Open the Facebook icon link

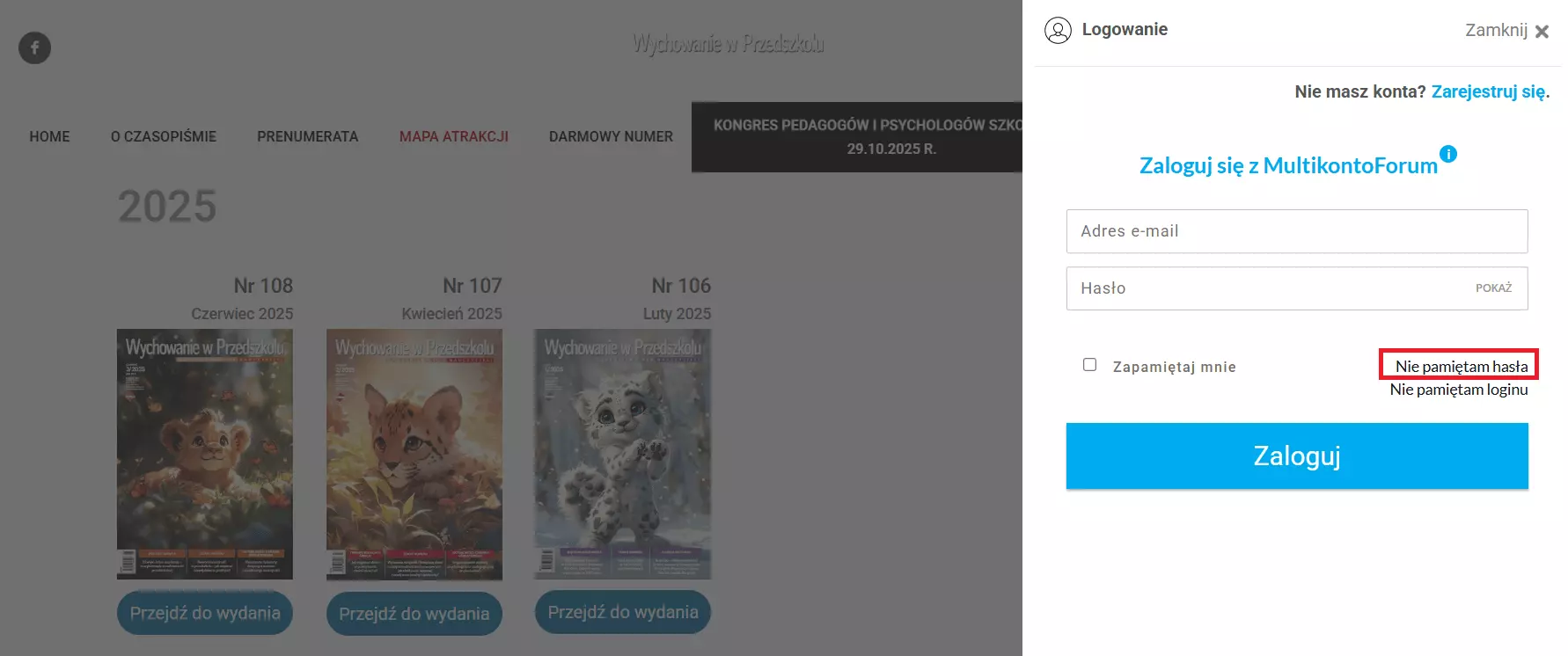coord(35,47)
